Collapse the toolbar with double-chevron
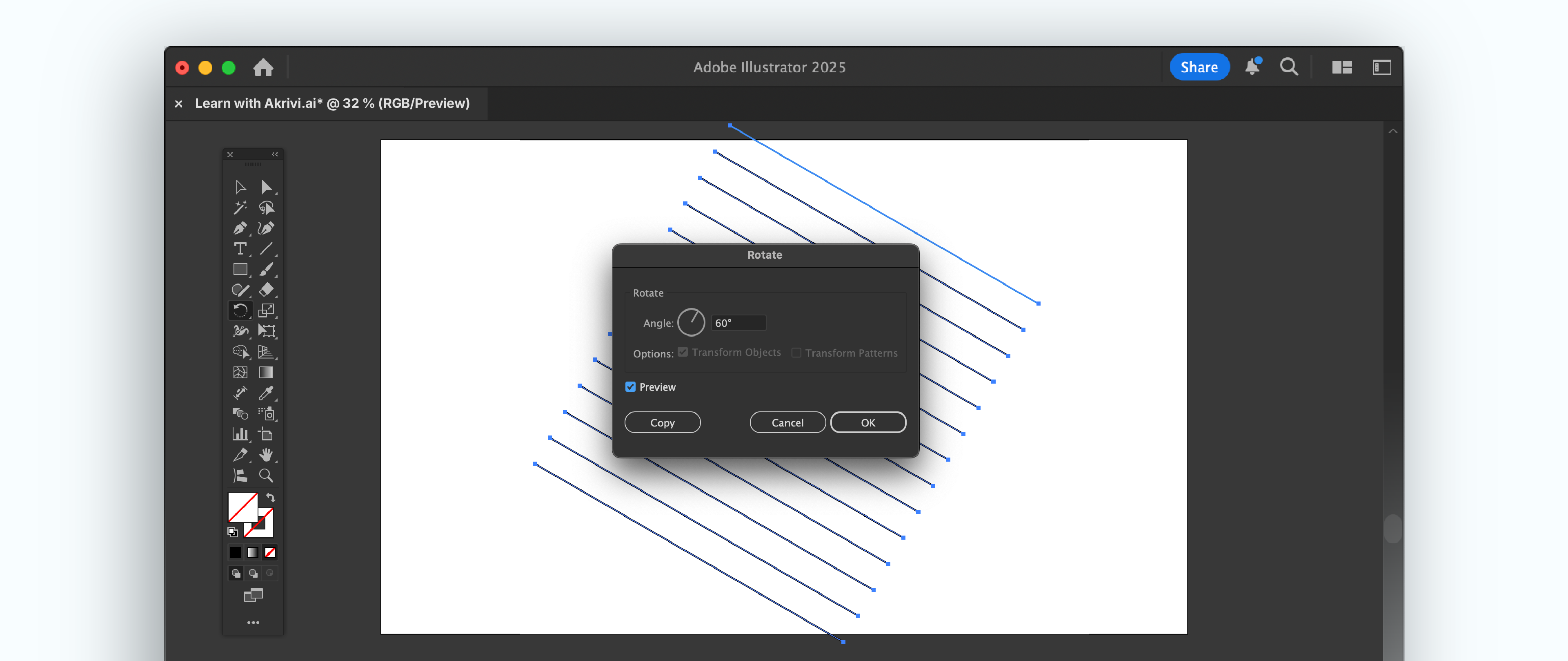Image resolution: width=1568 pixels, height=661 pixels. (274, 154)
